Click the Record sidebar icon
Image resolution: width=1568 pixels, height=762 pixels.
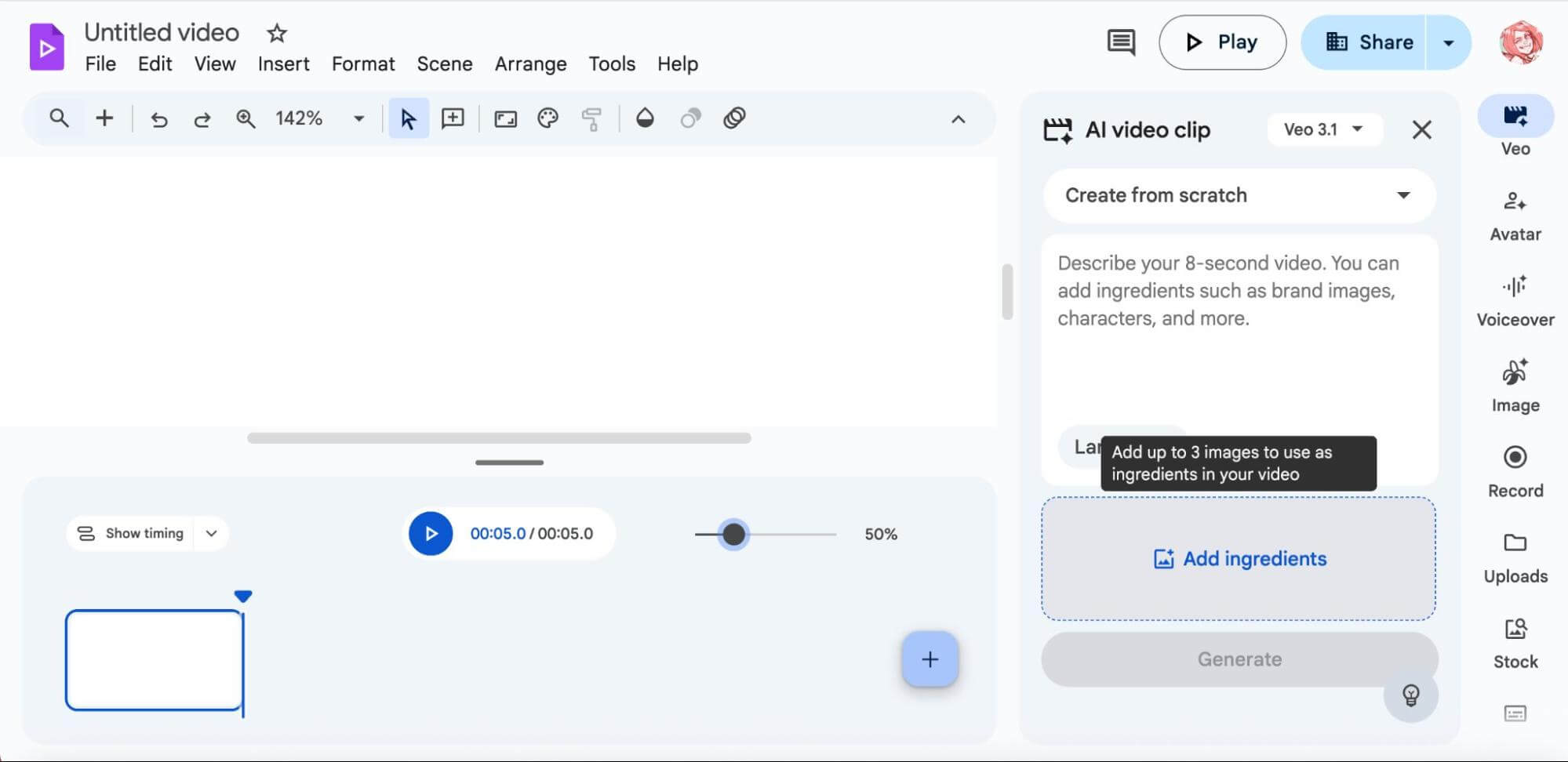(x=1515, y=471)
